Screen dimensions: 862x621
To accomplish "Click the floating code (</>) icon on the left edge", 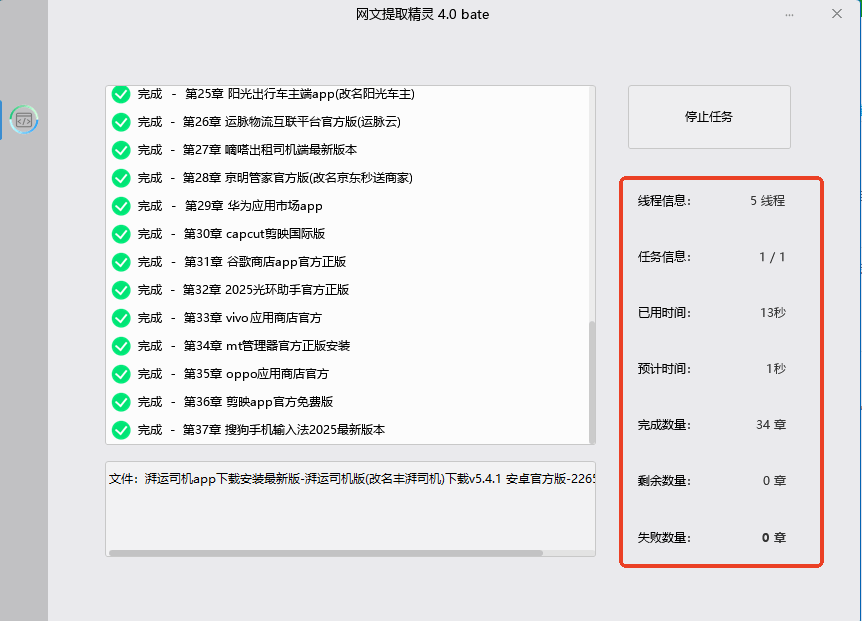I will coord(24,119).
